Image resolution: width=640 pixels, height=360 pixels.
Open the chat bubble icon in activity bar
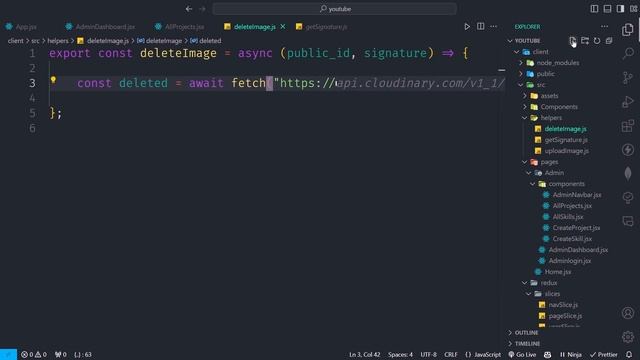[628, 222]
